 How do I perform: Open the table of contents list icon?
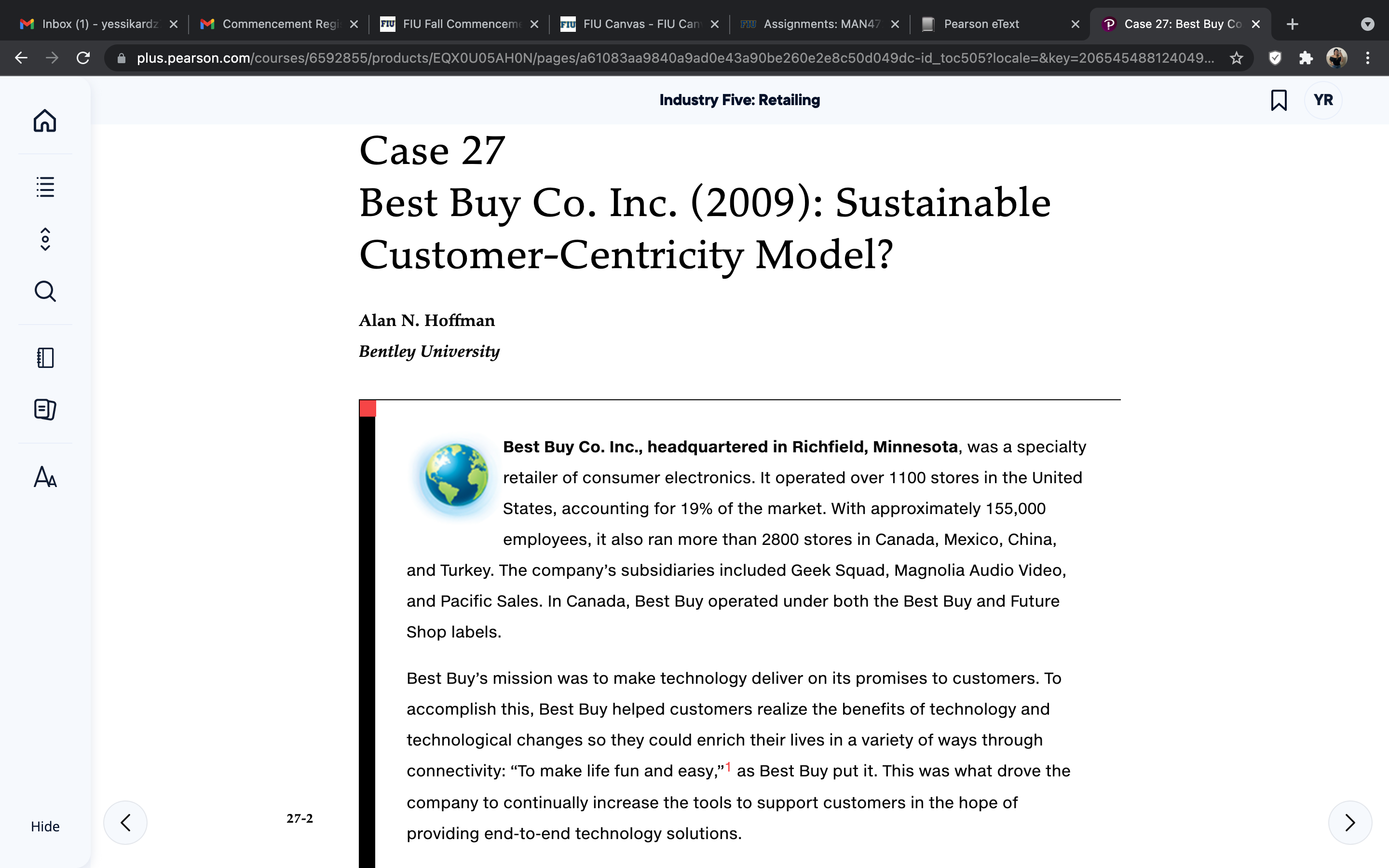pos(45,187)
